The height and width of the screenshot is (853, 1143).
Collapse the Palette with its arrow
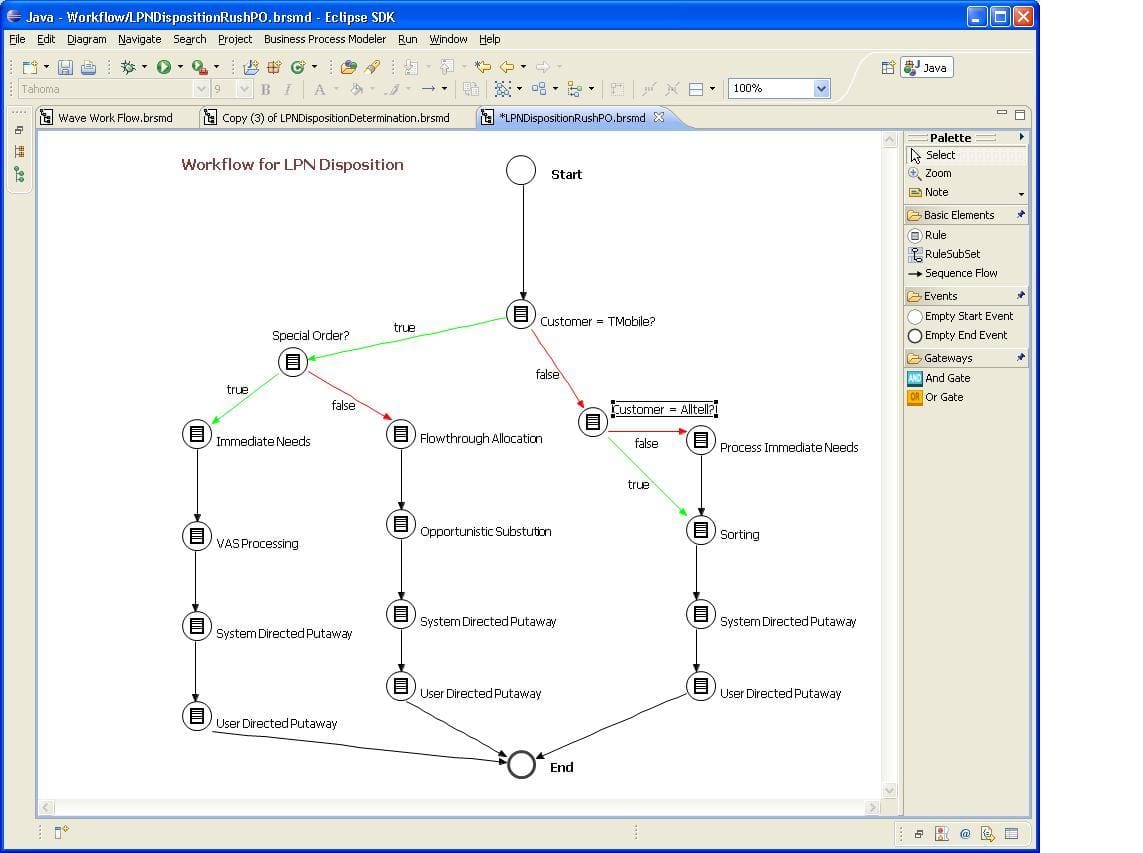1021,137
